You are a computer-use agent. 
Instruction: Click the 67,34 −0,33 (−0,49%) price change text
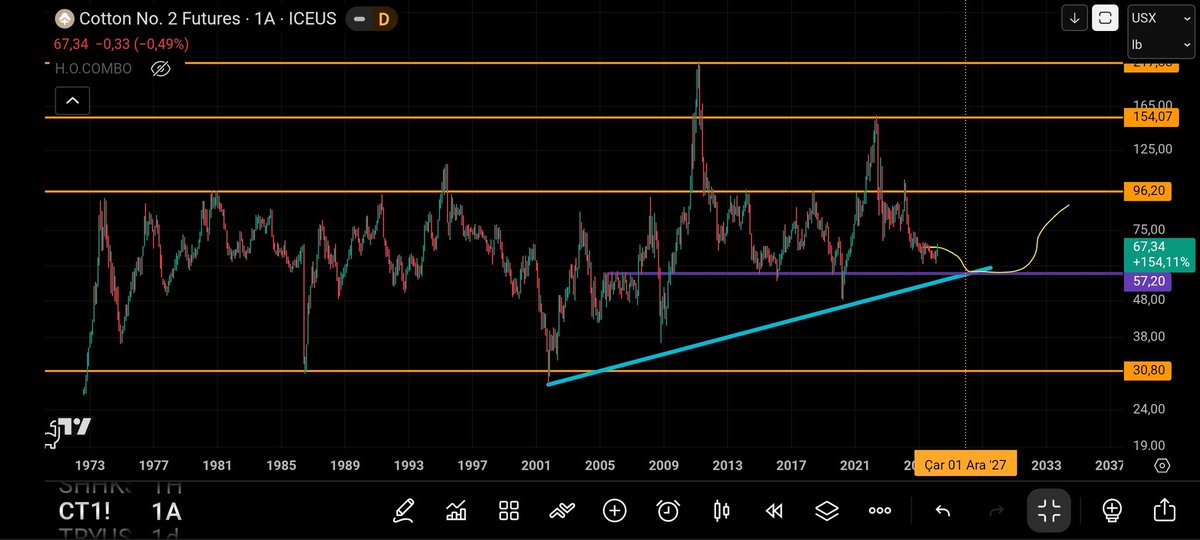[121, 44]
